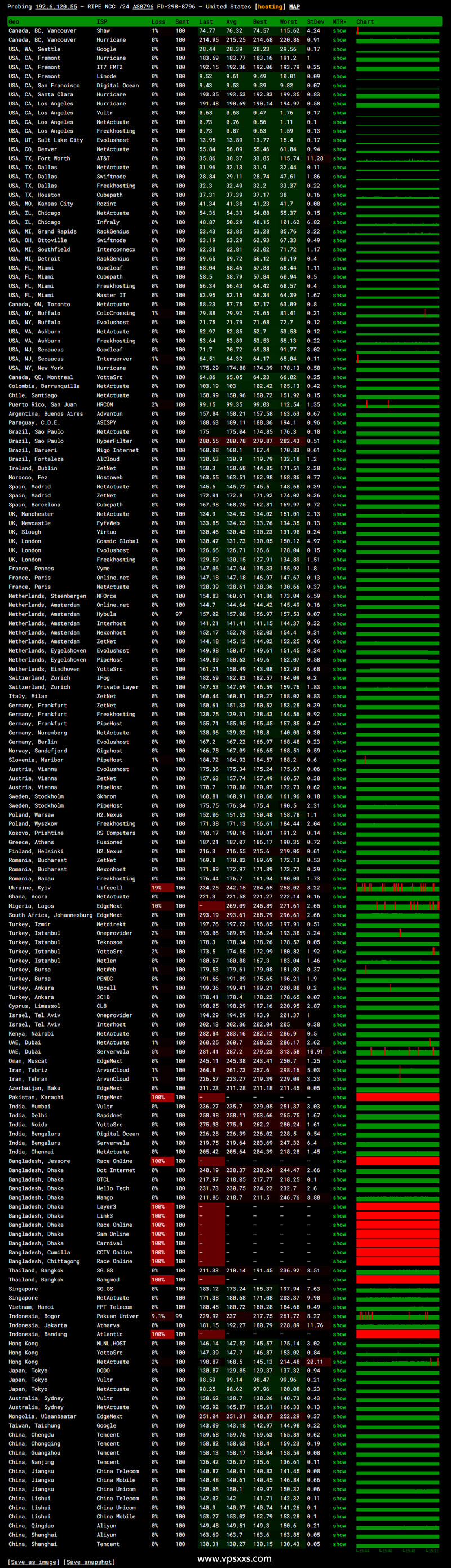Show MTR for Zurich iFog row
Image resolution: width=451 pixels, height=1568 pixels.
(339, 677)
